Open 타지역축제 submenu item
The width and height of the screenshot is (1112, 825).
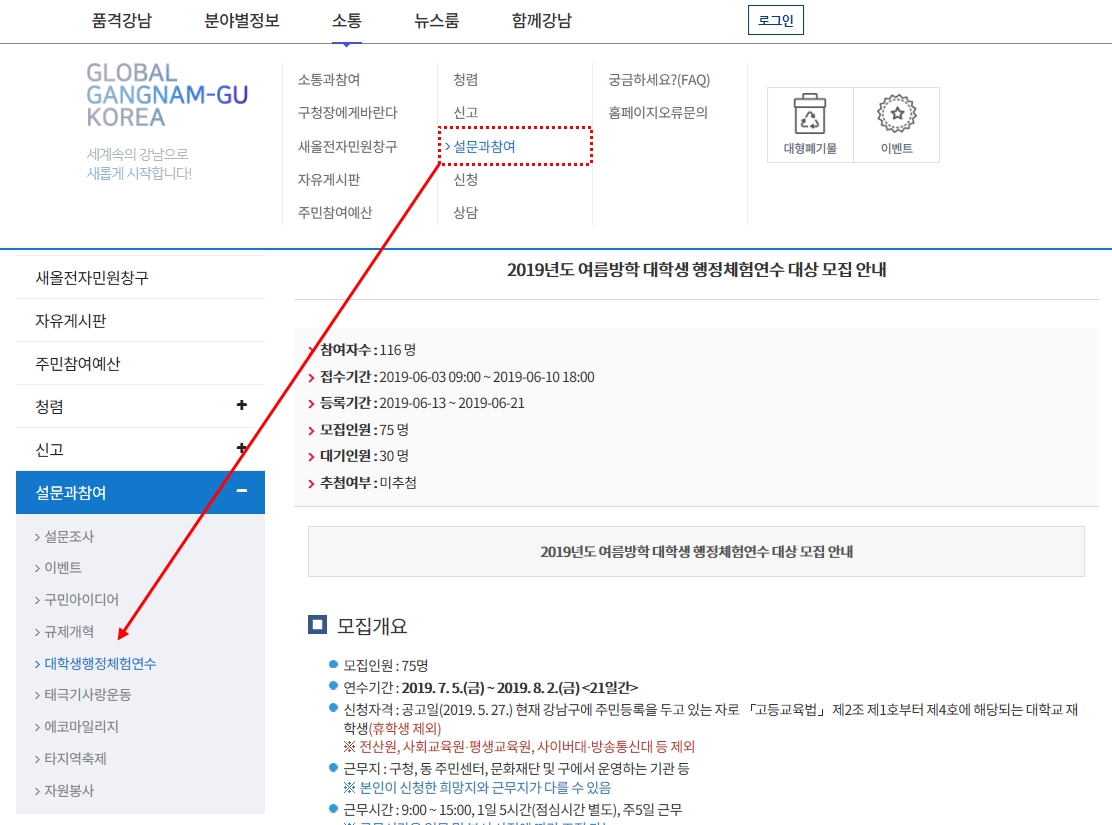(75, 758)
